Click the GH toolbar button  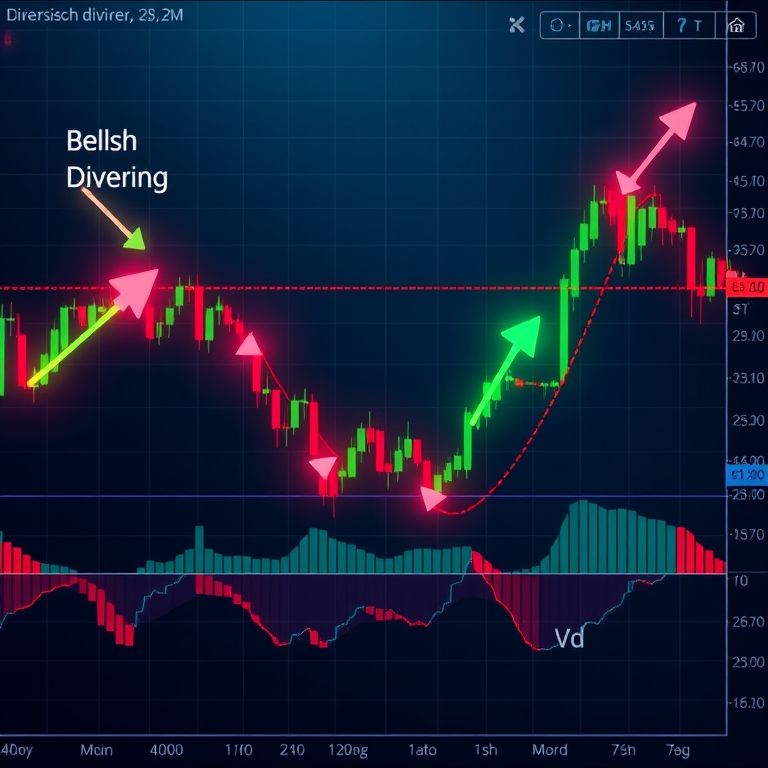pyautogui.click(x=598, y=26)
